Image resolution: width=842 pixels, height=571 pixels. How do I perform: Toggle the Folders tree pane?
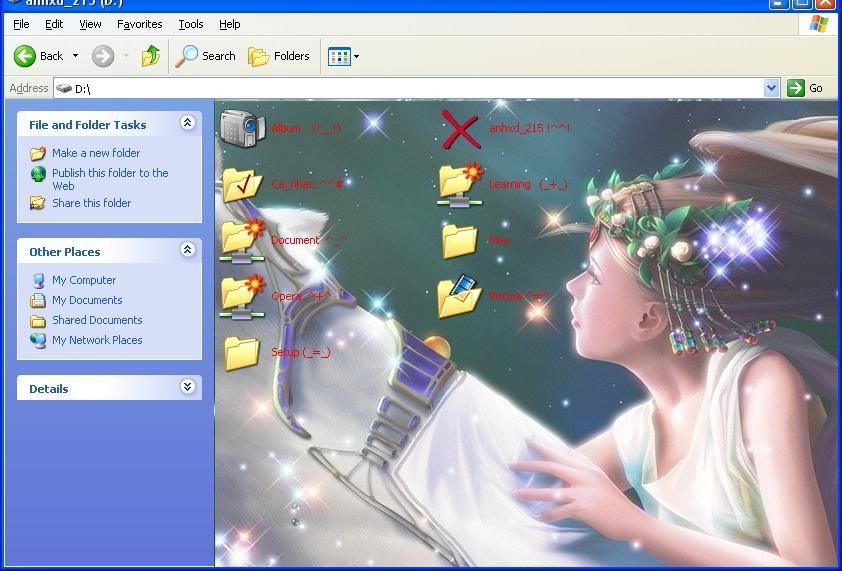point(279,56)
